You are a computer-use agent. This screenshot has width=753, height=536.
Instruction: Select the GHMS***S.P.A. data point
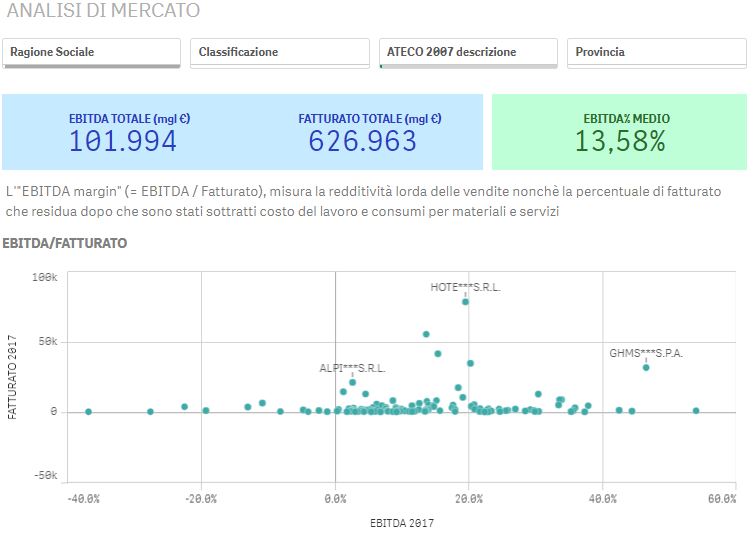(646, 367)
